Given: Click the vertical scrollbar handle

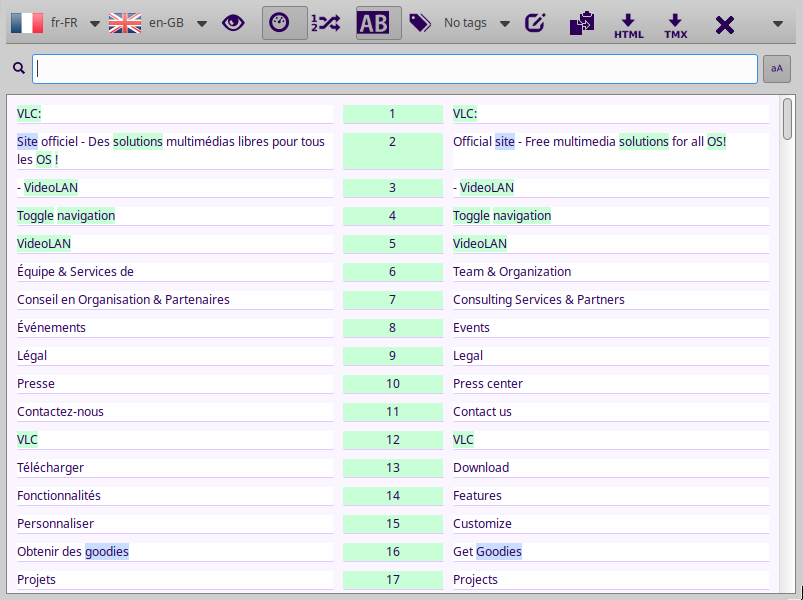Looking at the screenshot, I should coord(788,118).
